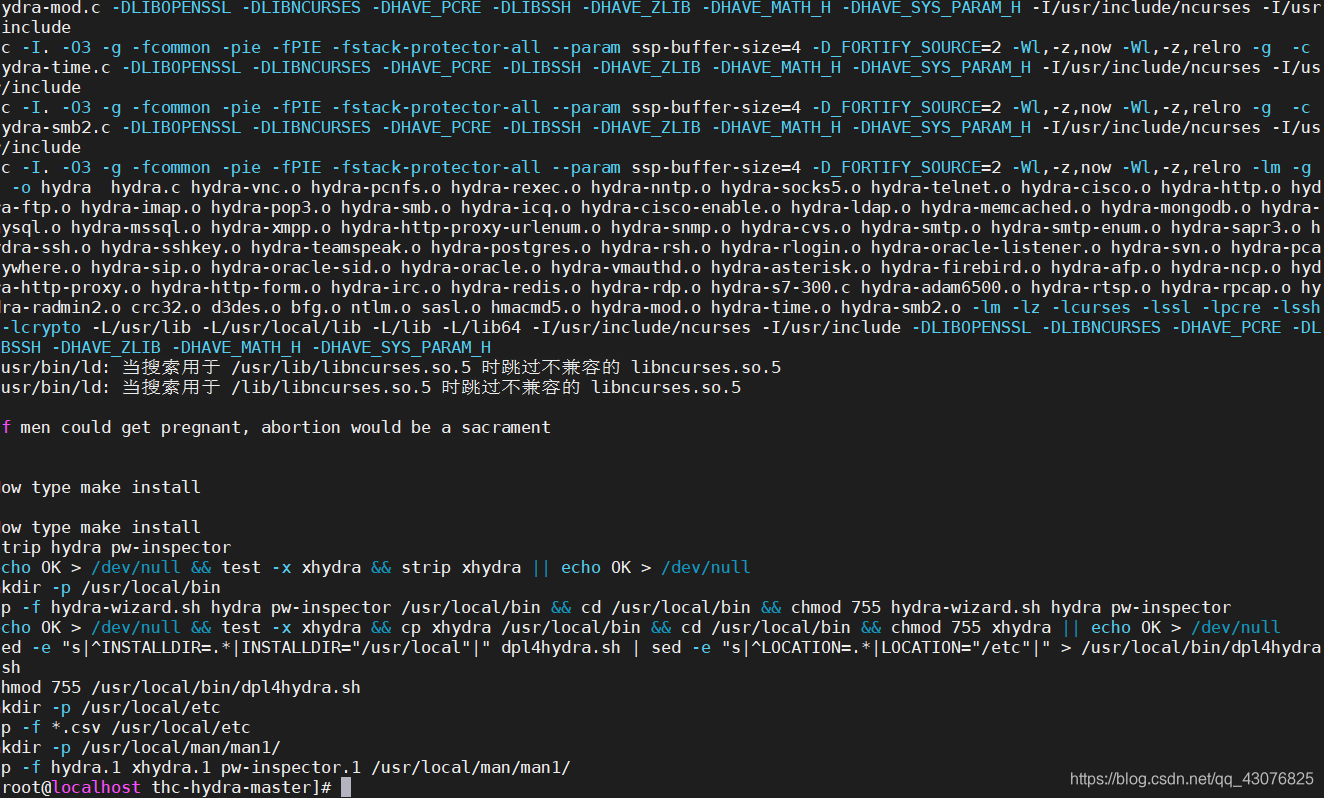The height and width of the screenshot is (798, 1324).
Task: Click the line 'kdir -p /usr/local/bin'
Action: click(x=111, y=588)
